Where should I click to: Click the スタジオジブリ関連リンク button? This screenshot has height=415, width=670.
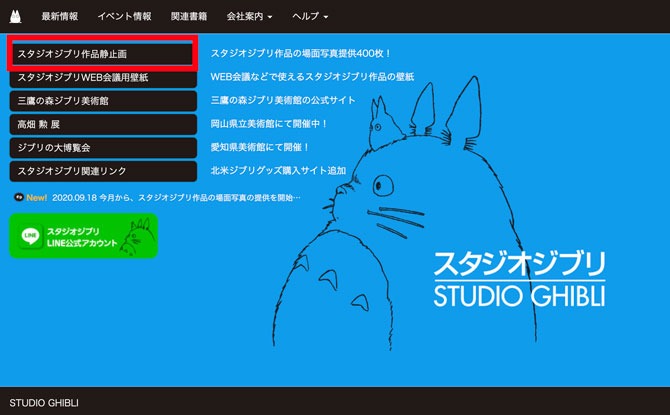tap(103, 171)
